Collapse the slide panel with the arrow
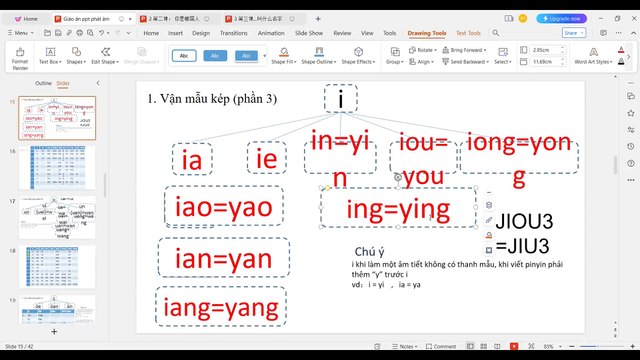This screenshot has width=640, height=360. tap(98, 83)
